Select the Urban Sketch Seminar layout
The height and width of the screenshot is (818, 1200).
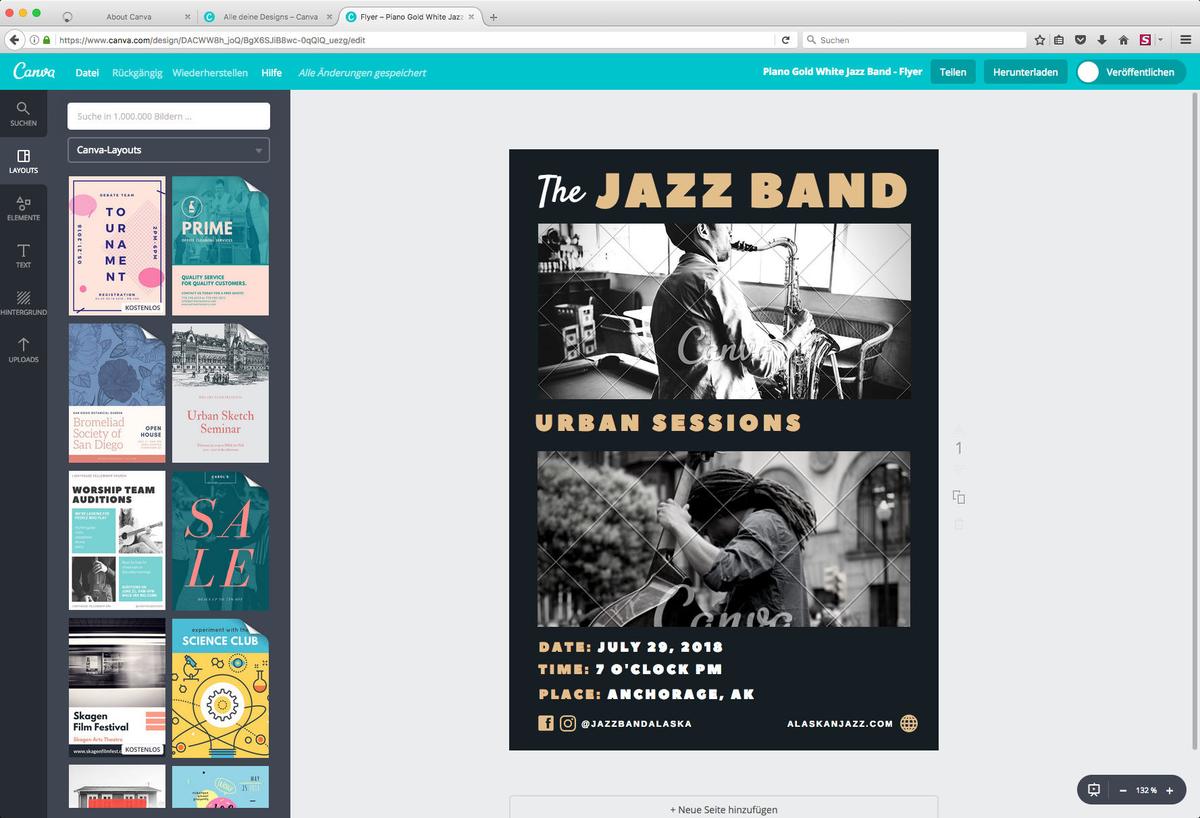(220, 393)
